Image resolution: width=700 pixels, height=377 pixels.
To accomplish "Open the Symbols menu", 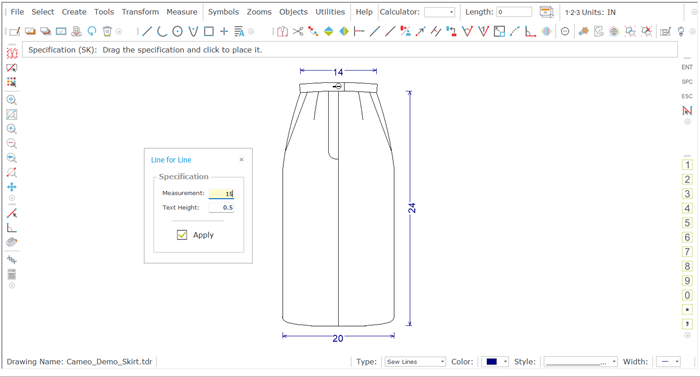I will (223, 12).
